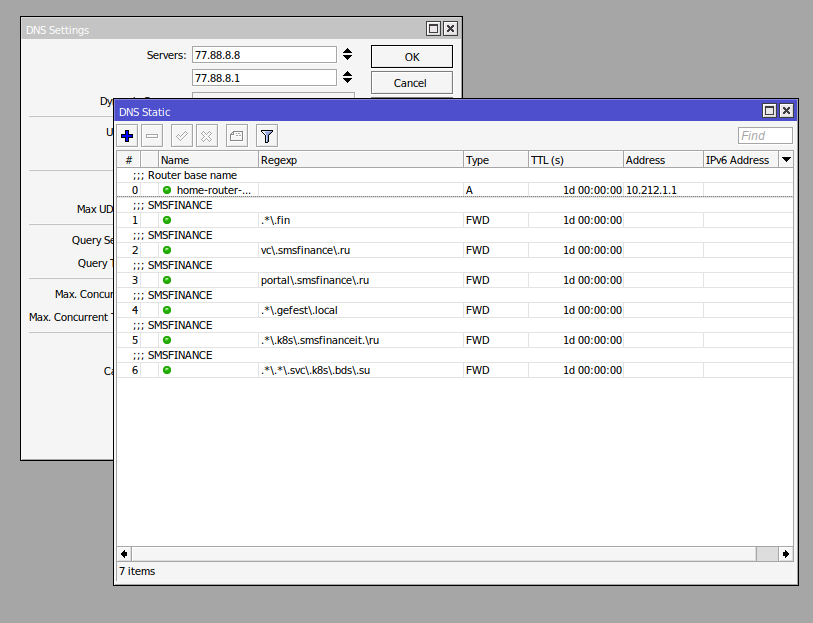Click the horizontal scrollbar right arrow
This screenshot has width=813, height=623.
pyautogui.click(x=786, y=553)
